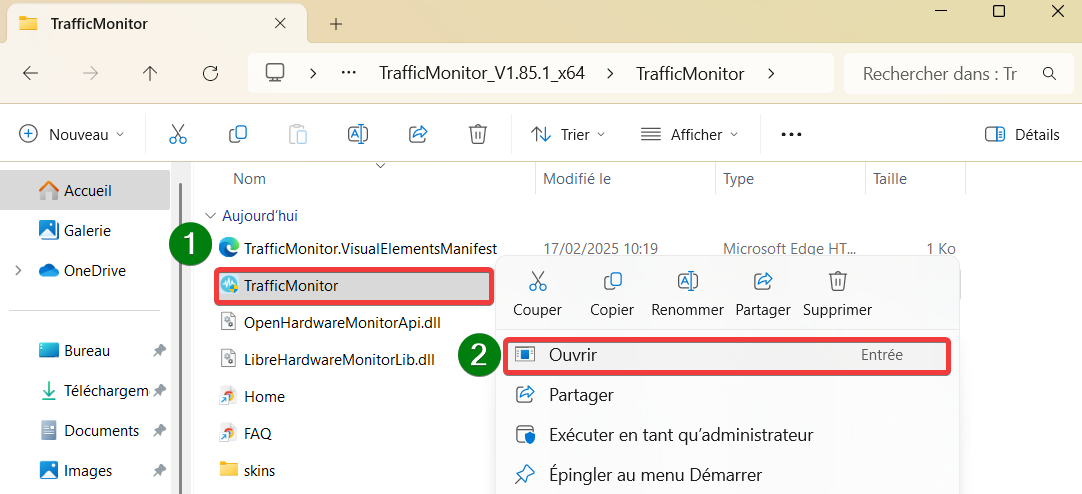1082x494 pixels.
Task: Click the search magnifier icon
Action: tap(1049, 73)
